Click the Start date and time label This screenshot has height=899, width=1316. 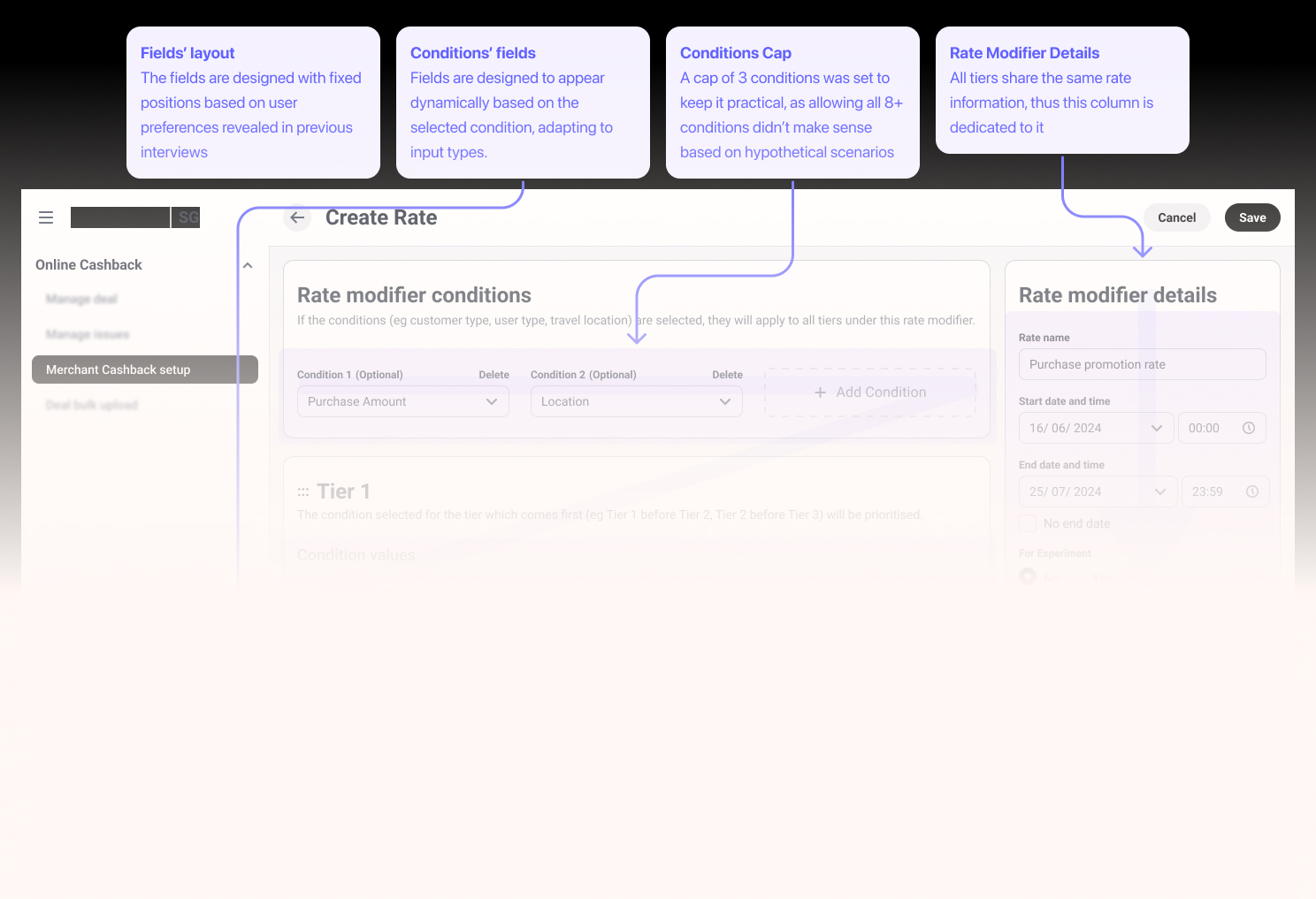pos(1064,401)
